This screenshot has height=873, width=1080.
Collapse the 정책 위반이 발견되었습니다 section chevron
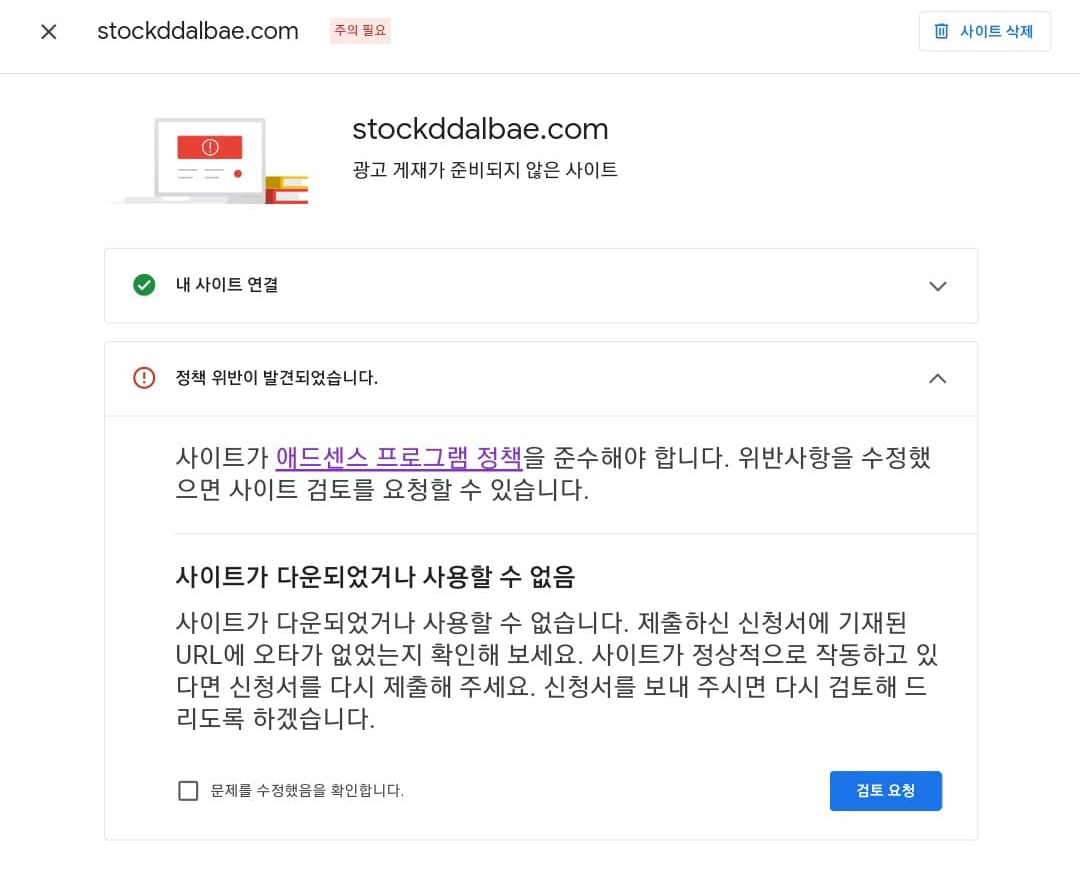coord(938,378)
